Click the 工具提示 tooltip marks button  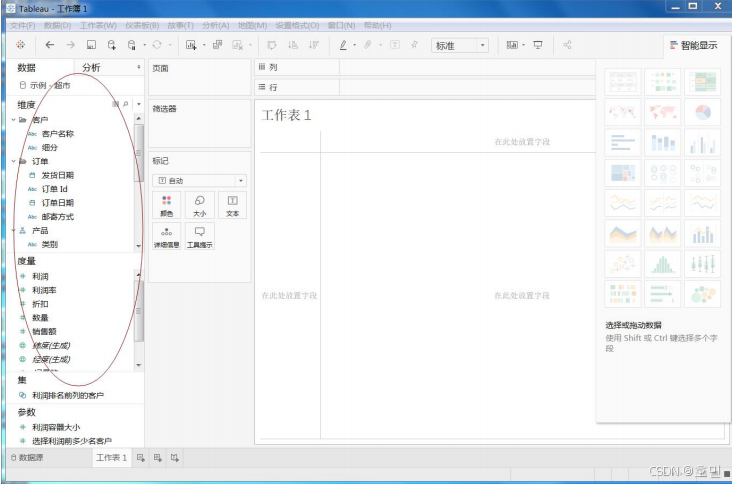200,236
